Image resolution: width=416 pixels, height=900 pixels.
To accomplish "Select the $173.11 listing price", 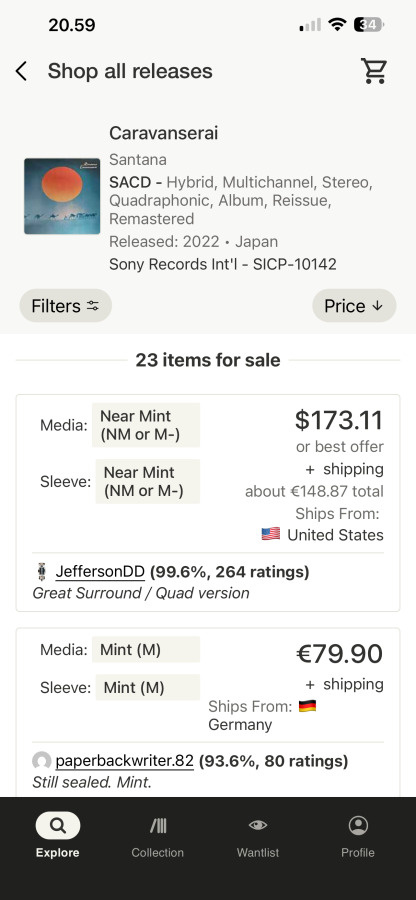I will (339, 421).
